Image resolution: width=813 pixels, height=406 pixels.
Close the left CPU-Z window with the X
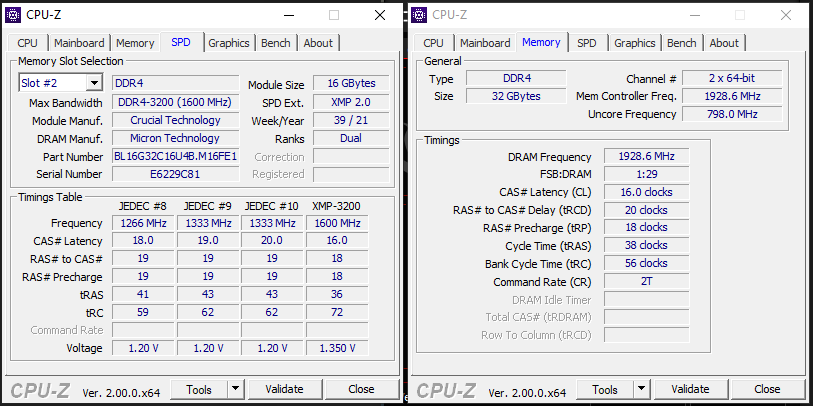point(380,15)
